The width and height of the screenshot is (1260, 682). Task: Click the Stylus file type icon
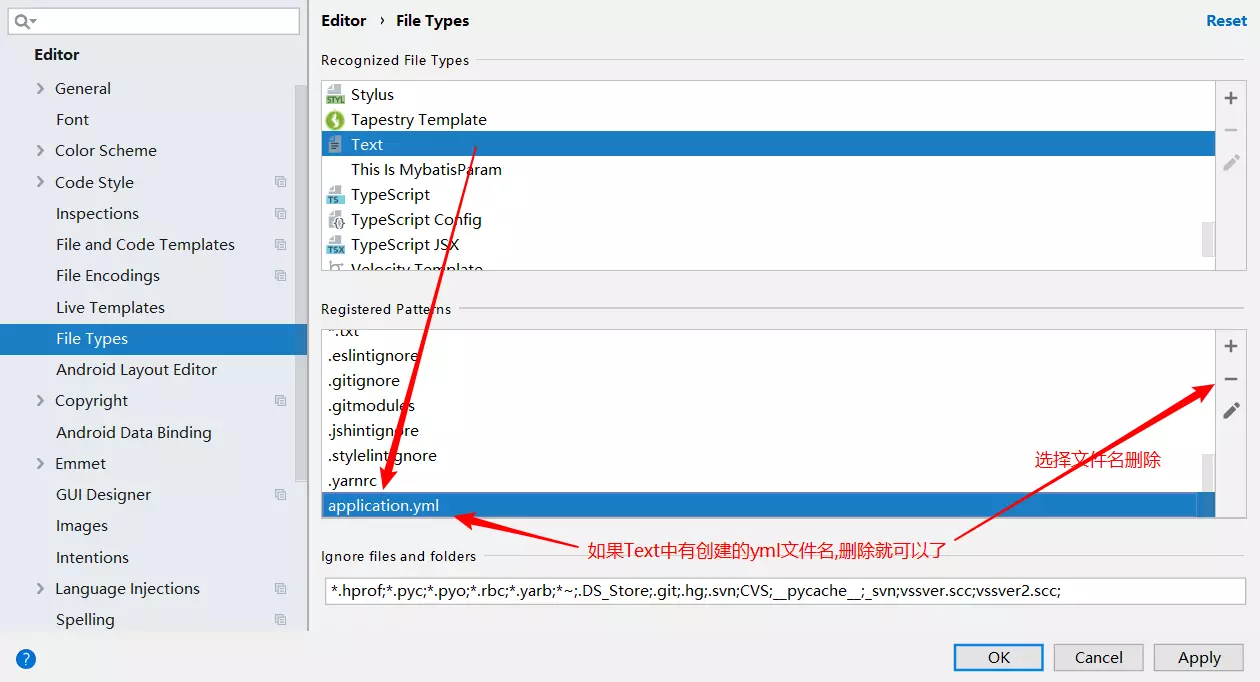pyautogui.click(x=335, y=95)
